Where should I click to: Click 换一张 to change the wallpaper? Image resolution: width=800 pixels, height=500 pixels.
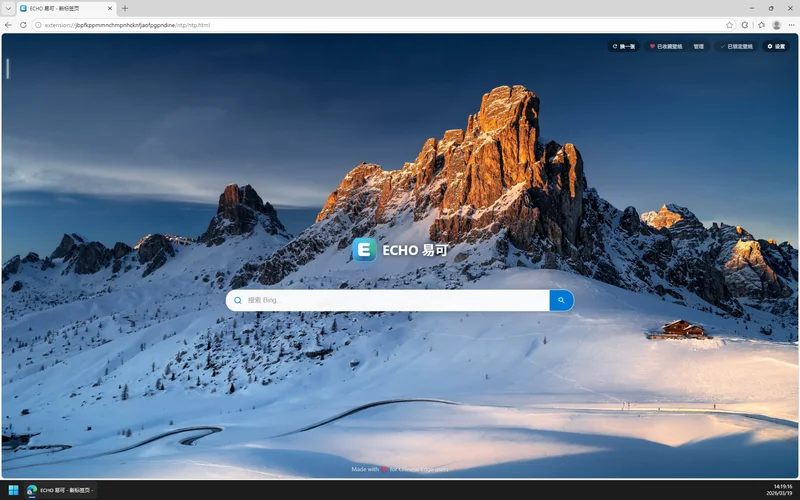[x=624, y=46]
